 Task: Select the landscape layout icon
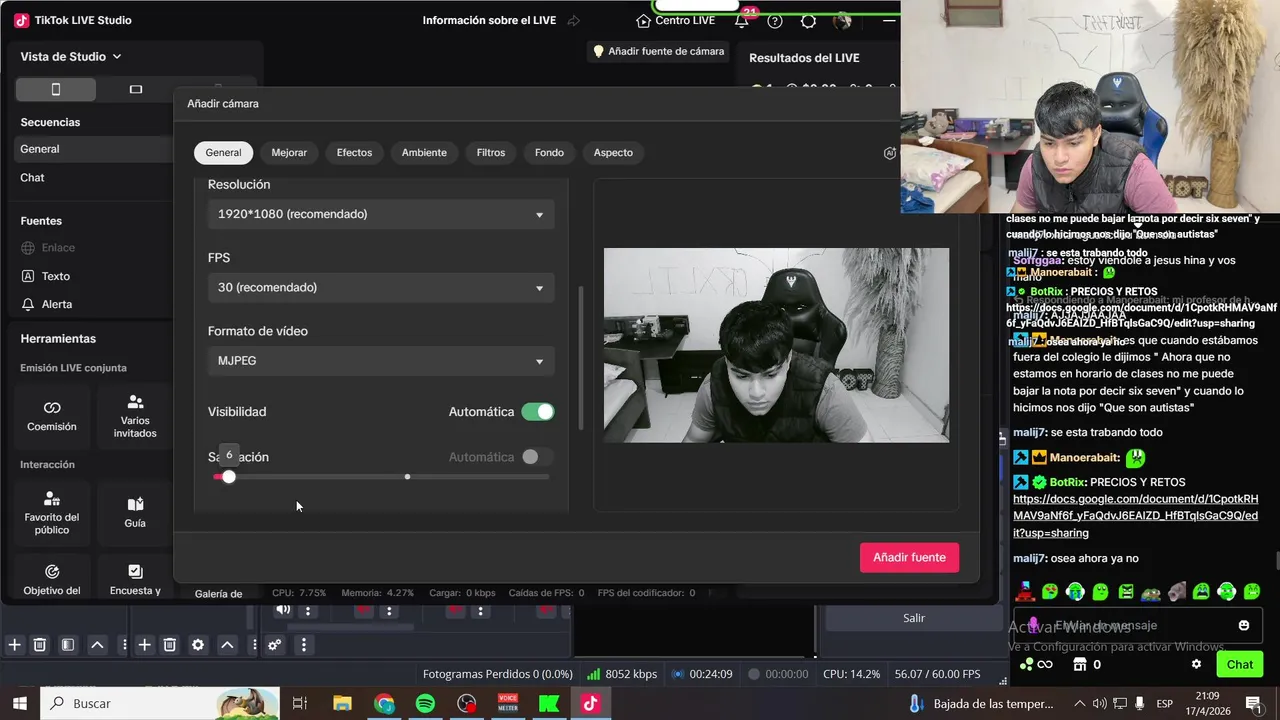click(136, 89)
